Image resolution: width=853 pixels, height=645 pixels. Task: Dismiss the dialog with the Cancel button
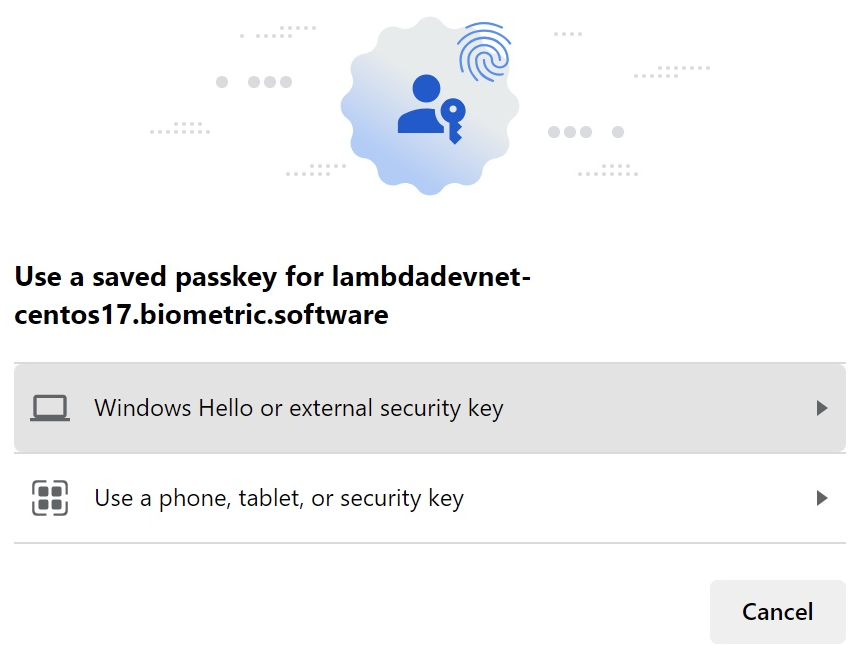(x=777, y=611)
